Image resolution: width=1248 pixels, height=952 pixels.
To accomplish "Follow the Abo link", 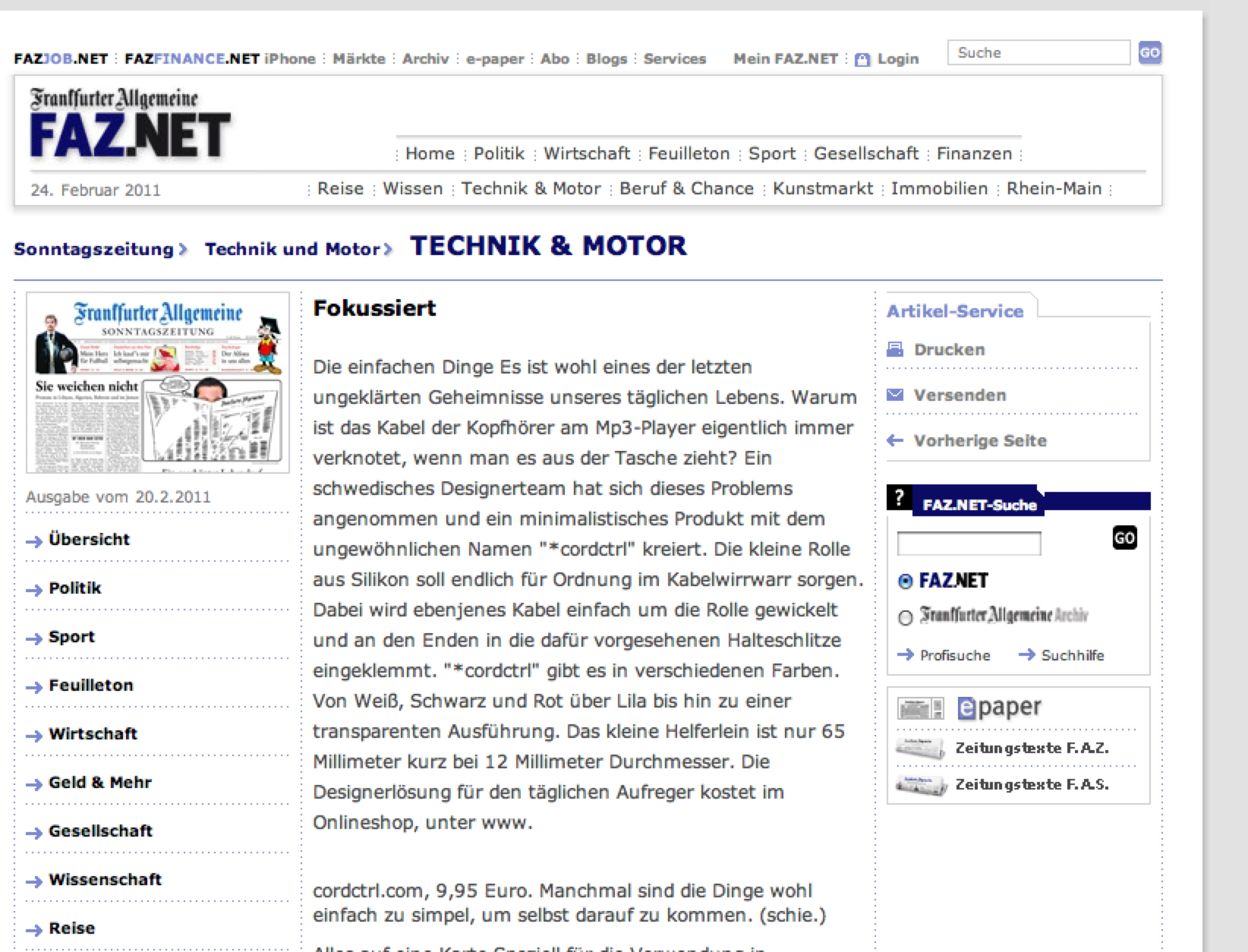I will 555,58.
